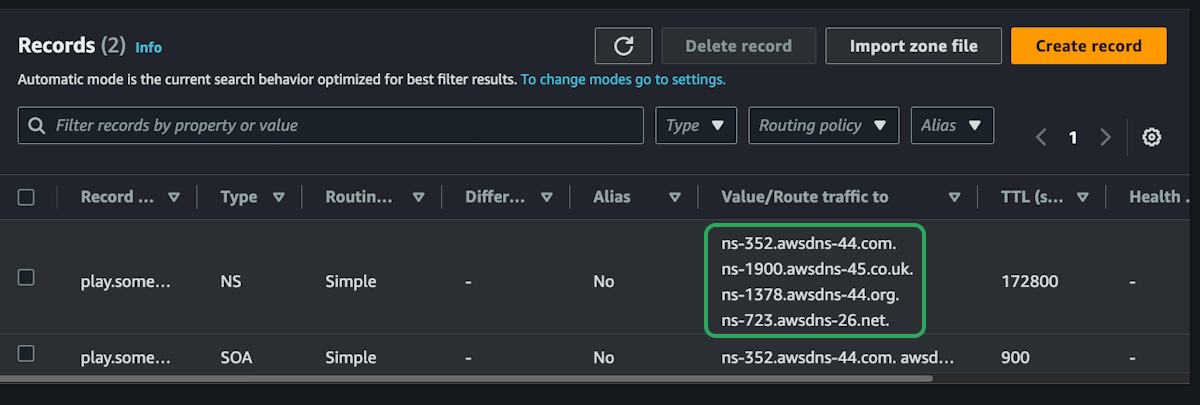This screenshot has width=1200, height=405.
Task: Open table preferences gear icon
Action: pyautogui.click(x=1152, y=137)
